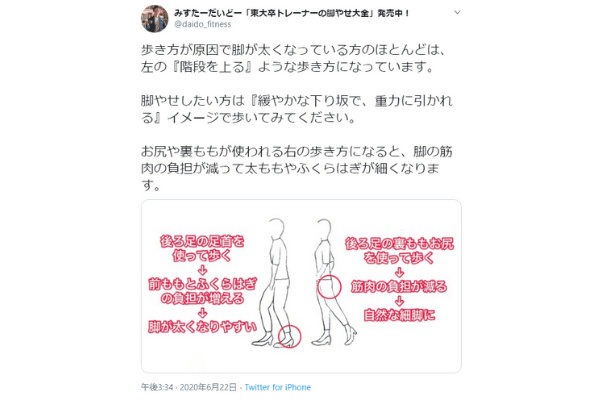Click the red circle around the ankle
600x400 pixels.
[290, 336]
